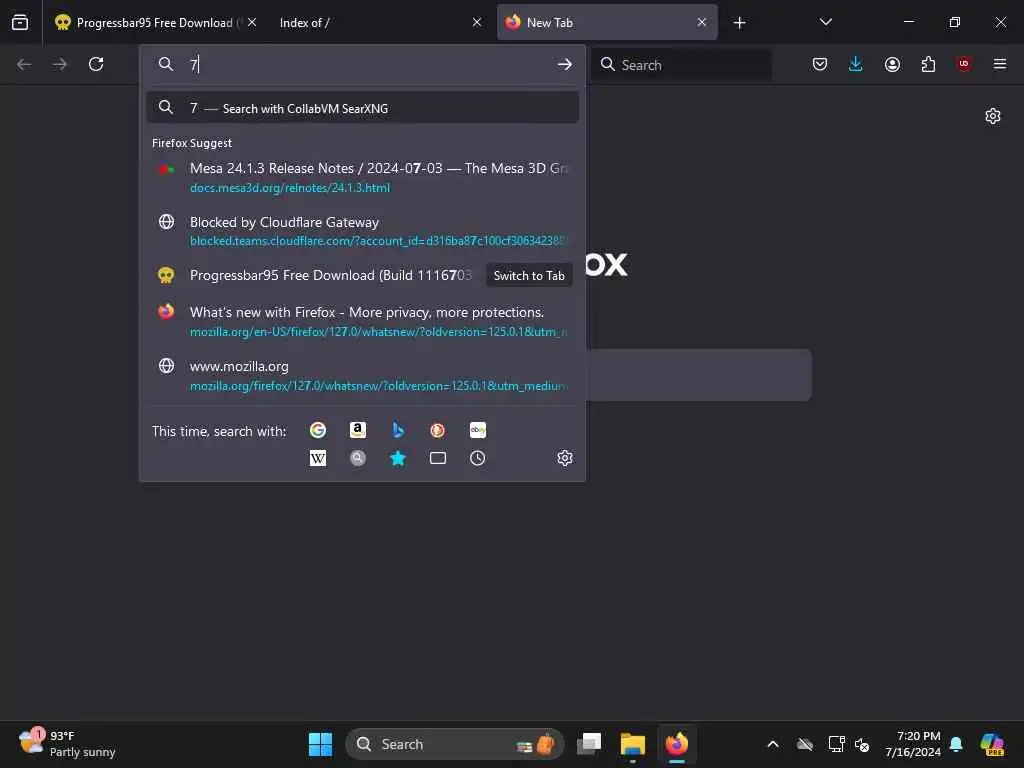Click Firefox icon in taskbar
Viewport: 1024px width, 768px height.
(677, 744)
